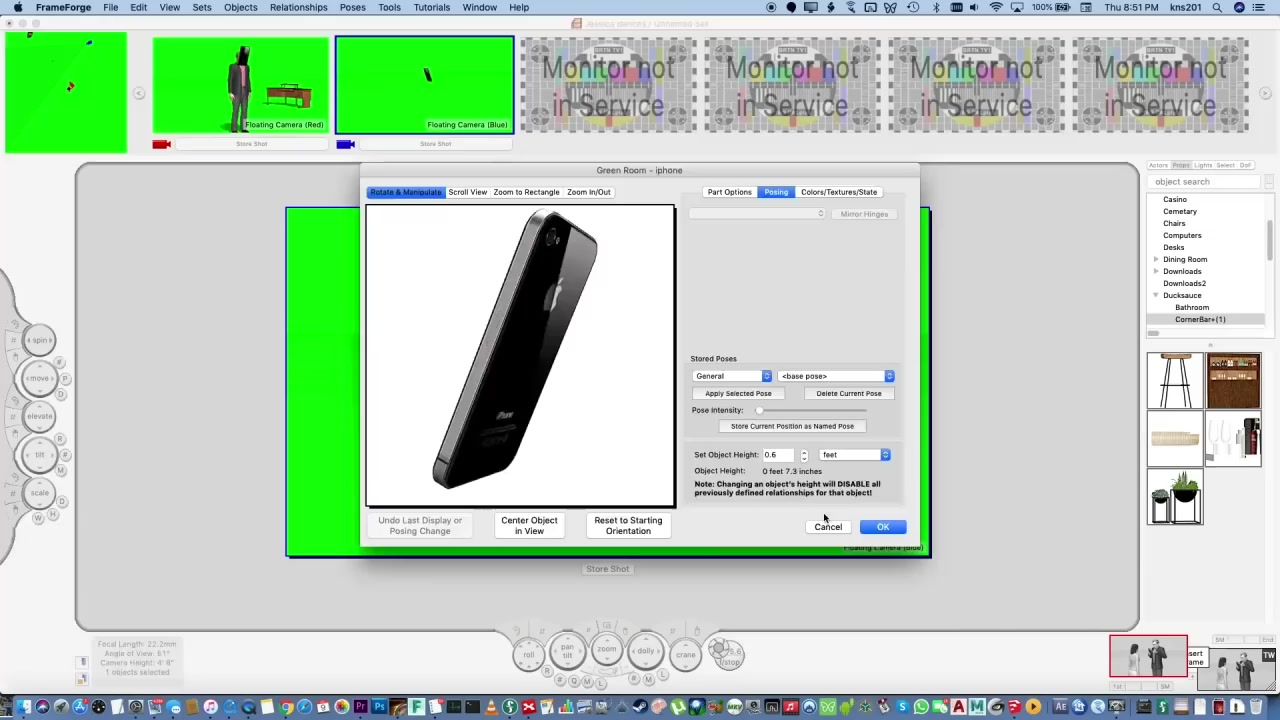Open the feet units dropdown
1280x720 pixels.
pos(855,455)
